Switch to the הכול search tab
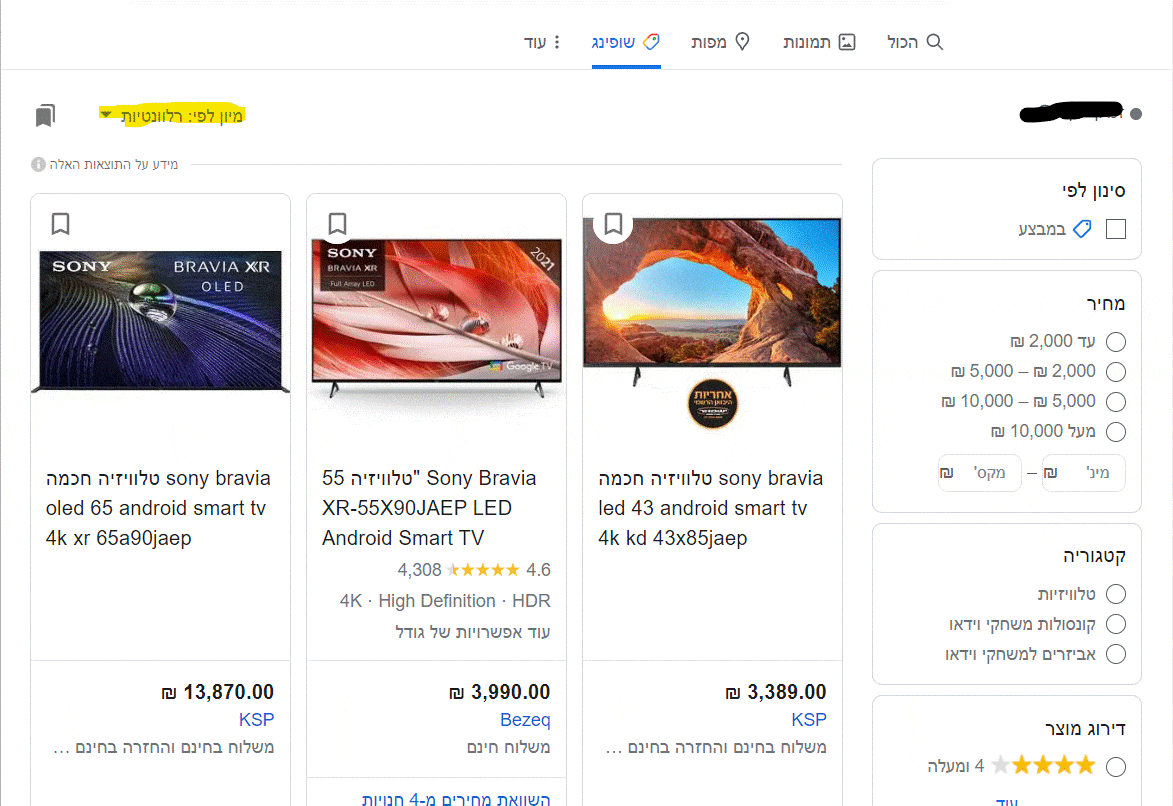This screenshot has width=1173, height=806. 914,42
